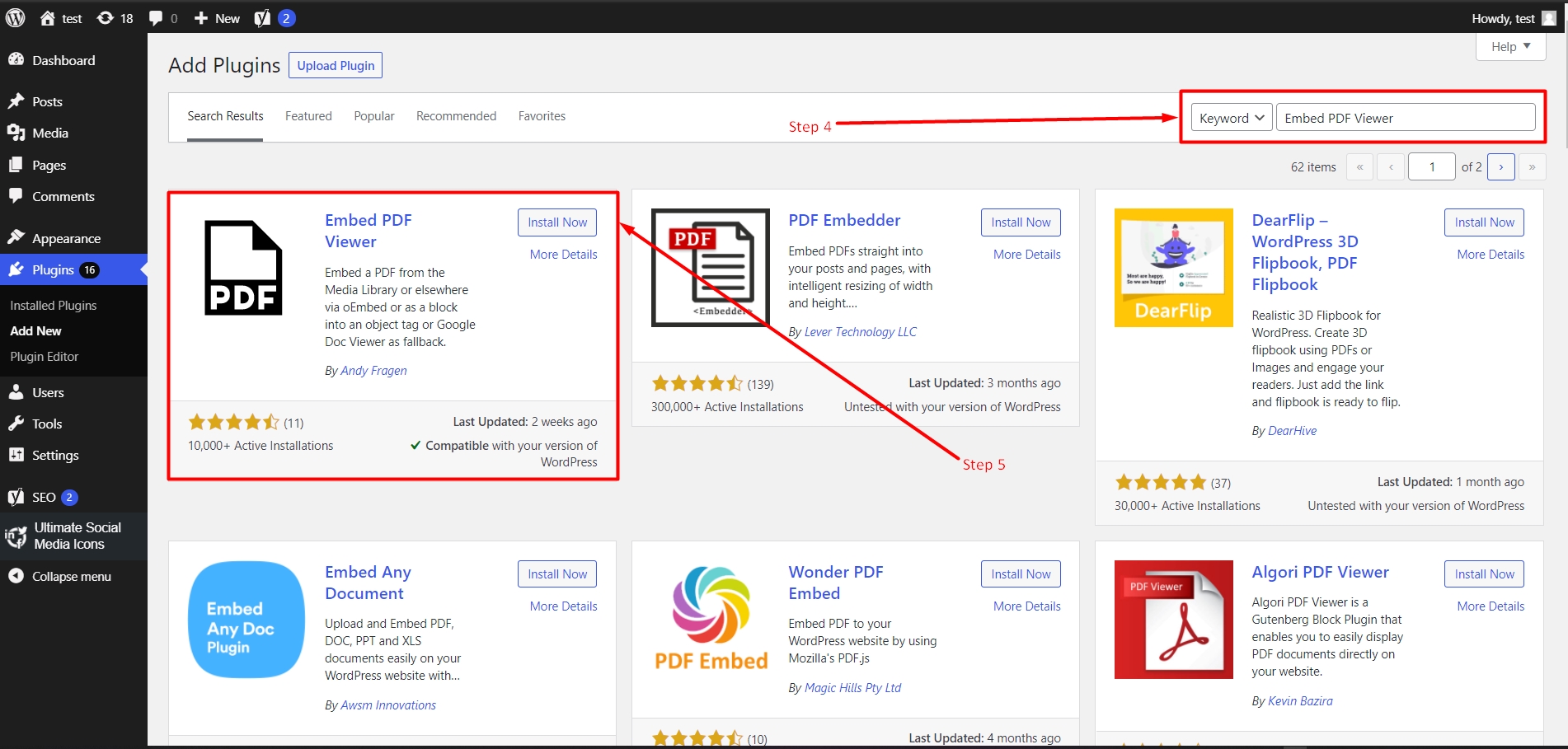Open Pages in the sidebar
The width and height of the screenshot is (1568, 749).
49,165
